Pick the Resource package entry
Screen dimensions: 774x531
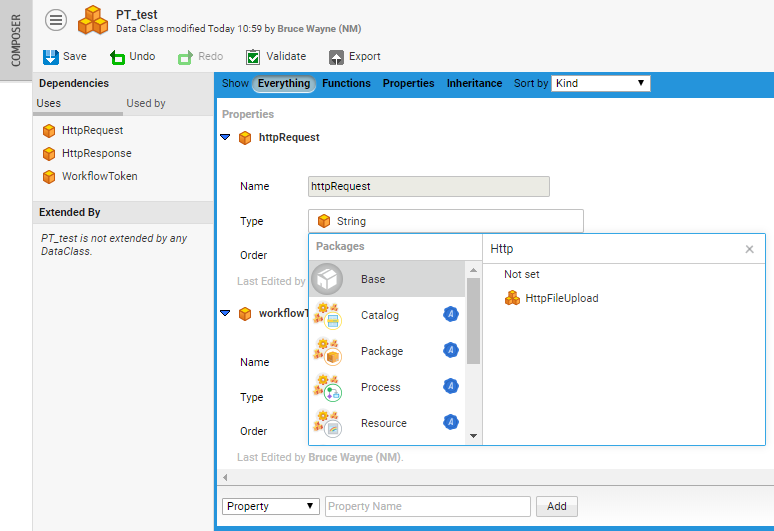coord(383,423)
